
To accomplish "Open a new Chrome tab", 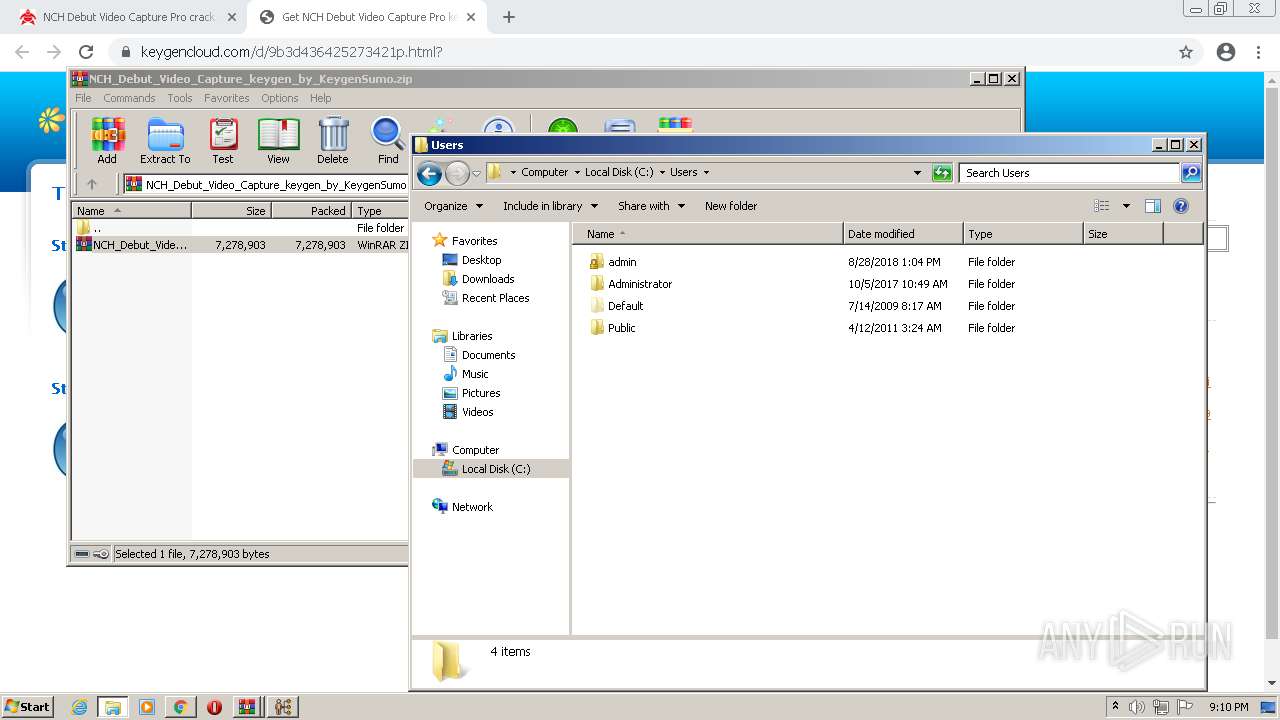I will 509,17.
